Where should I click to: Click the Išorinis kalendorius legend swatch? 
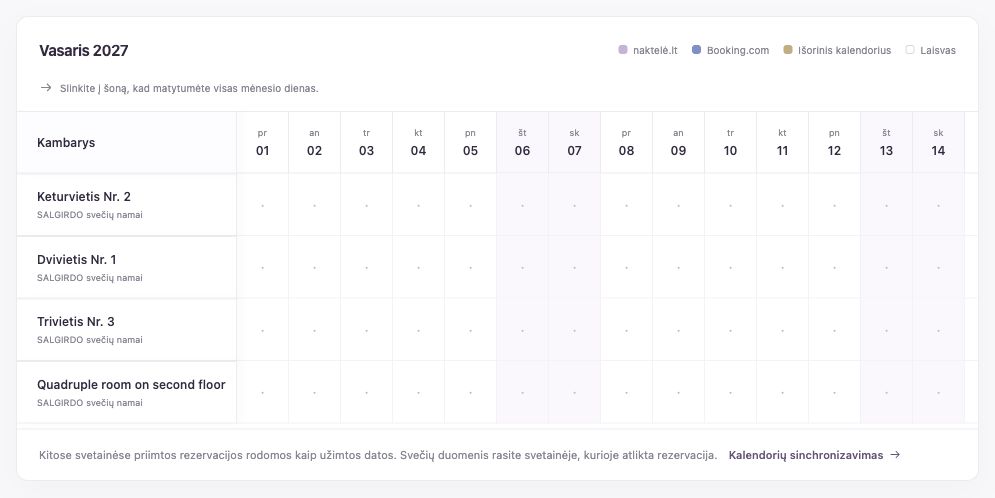(787, 49)
